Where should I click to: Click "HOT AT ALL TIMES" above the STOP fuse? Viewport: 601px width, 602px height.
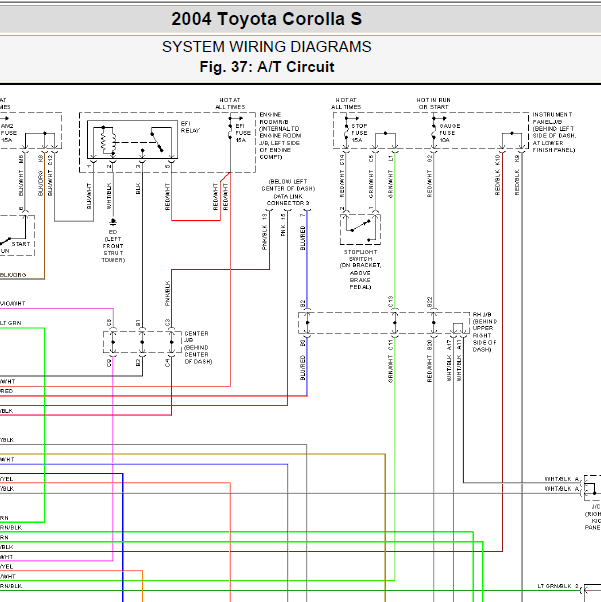coord(346,103)
